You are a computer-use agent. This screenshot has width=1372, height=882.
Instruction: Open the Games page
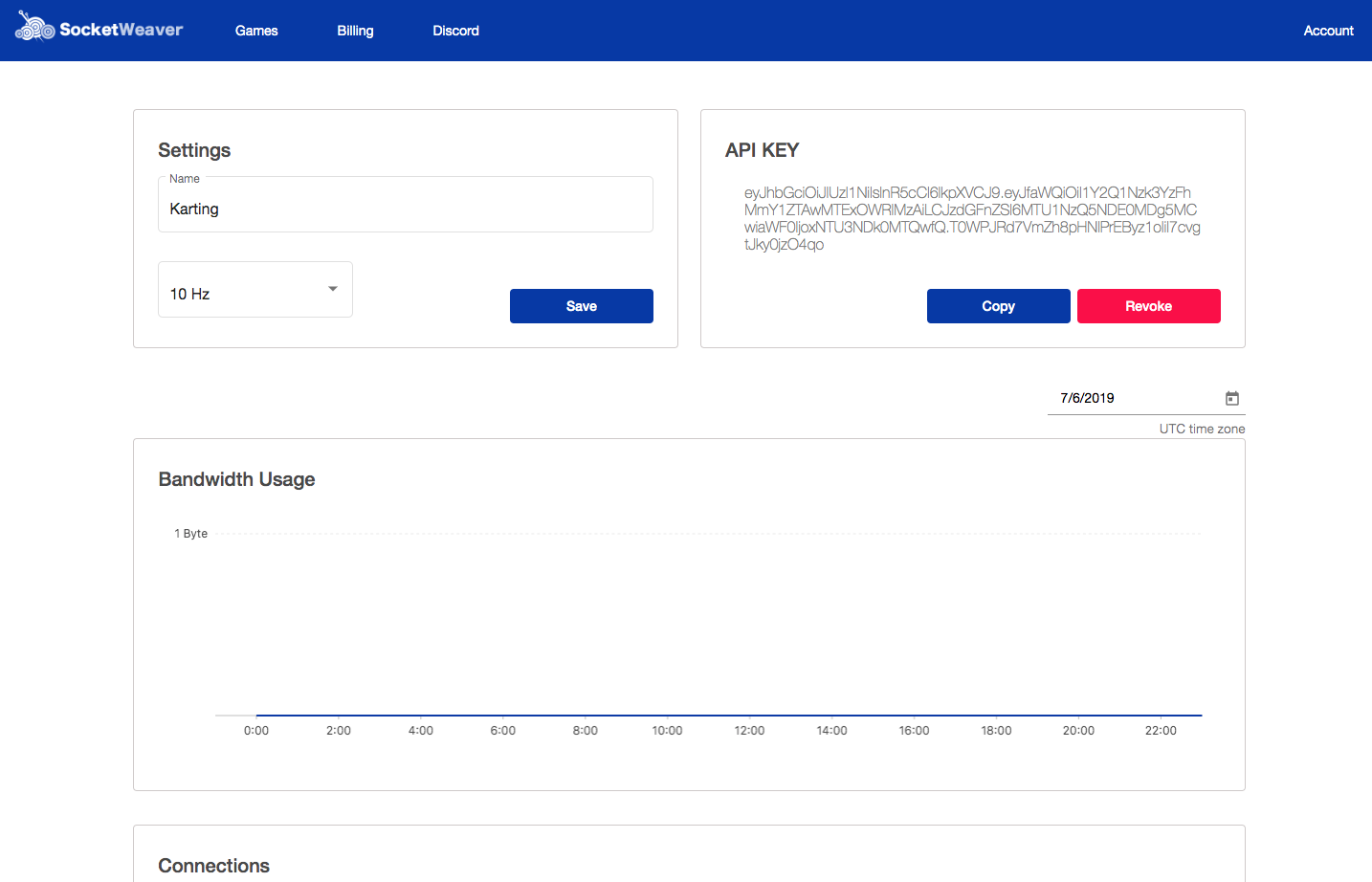[x=255, y=30]
